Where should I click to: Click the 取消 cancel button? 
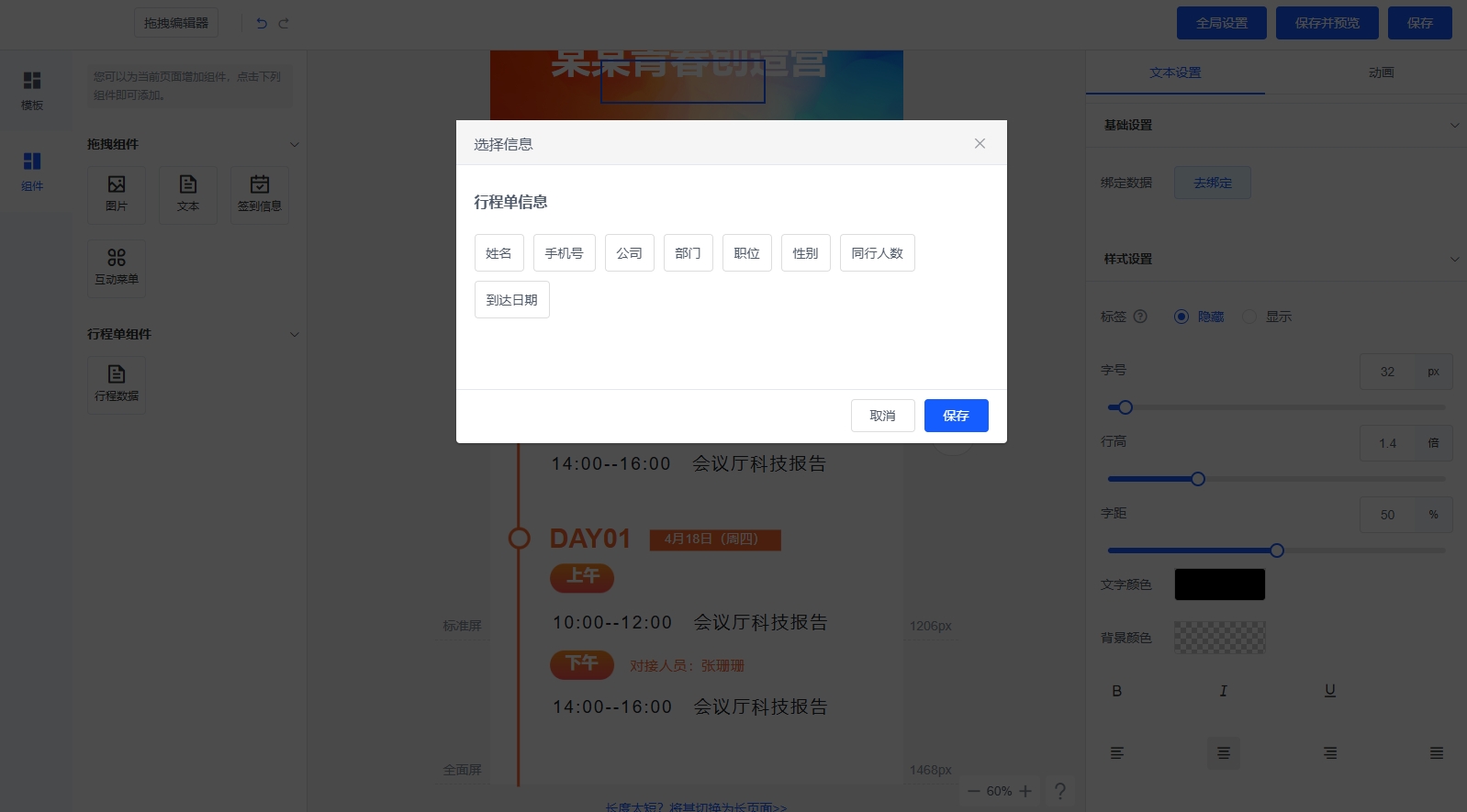tap(882, 416)
